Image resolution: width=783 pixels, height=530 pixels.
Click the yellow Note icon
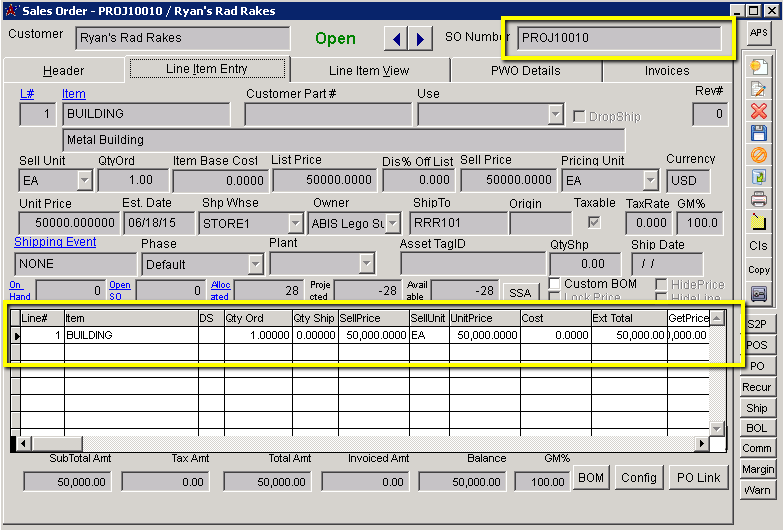point(759,221)
